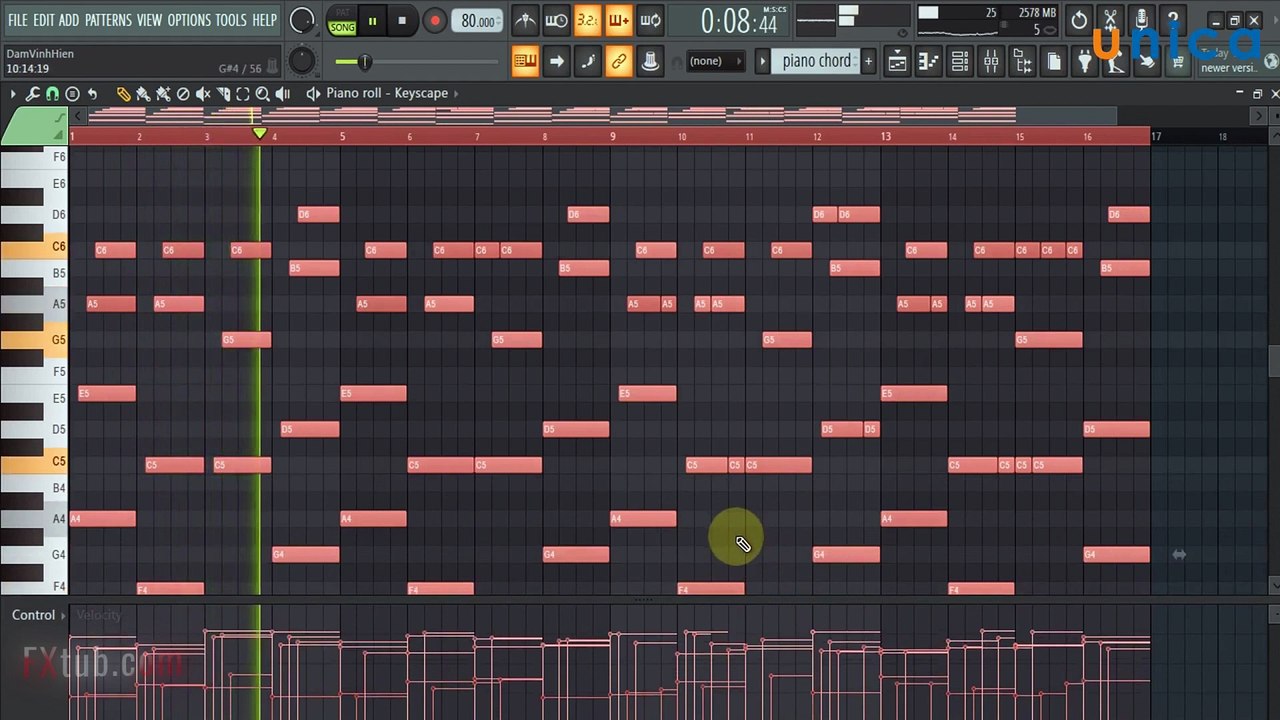Image resolution: width=1280 pixels, height=720 pixels.
Task: Select the Slice tool
Action: (x=222, y=93)
